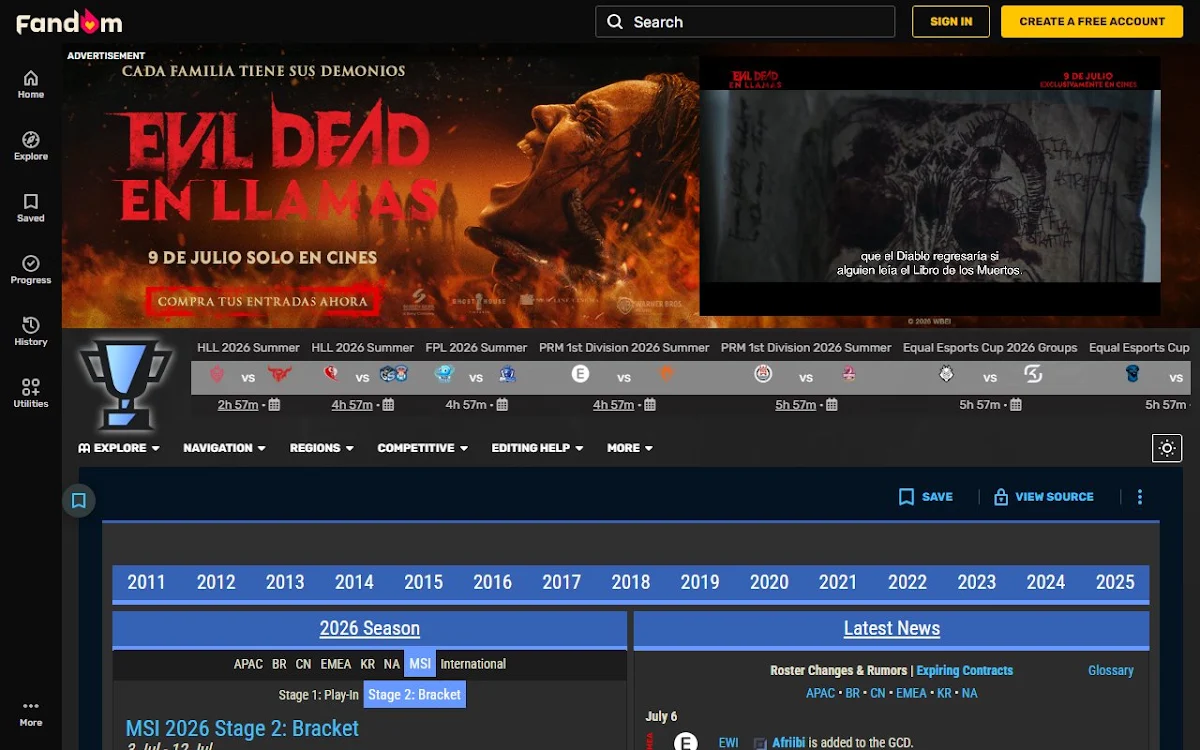Open calendar icon under Equal Esports Cup 2026 Groups

pos(1016,405)
